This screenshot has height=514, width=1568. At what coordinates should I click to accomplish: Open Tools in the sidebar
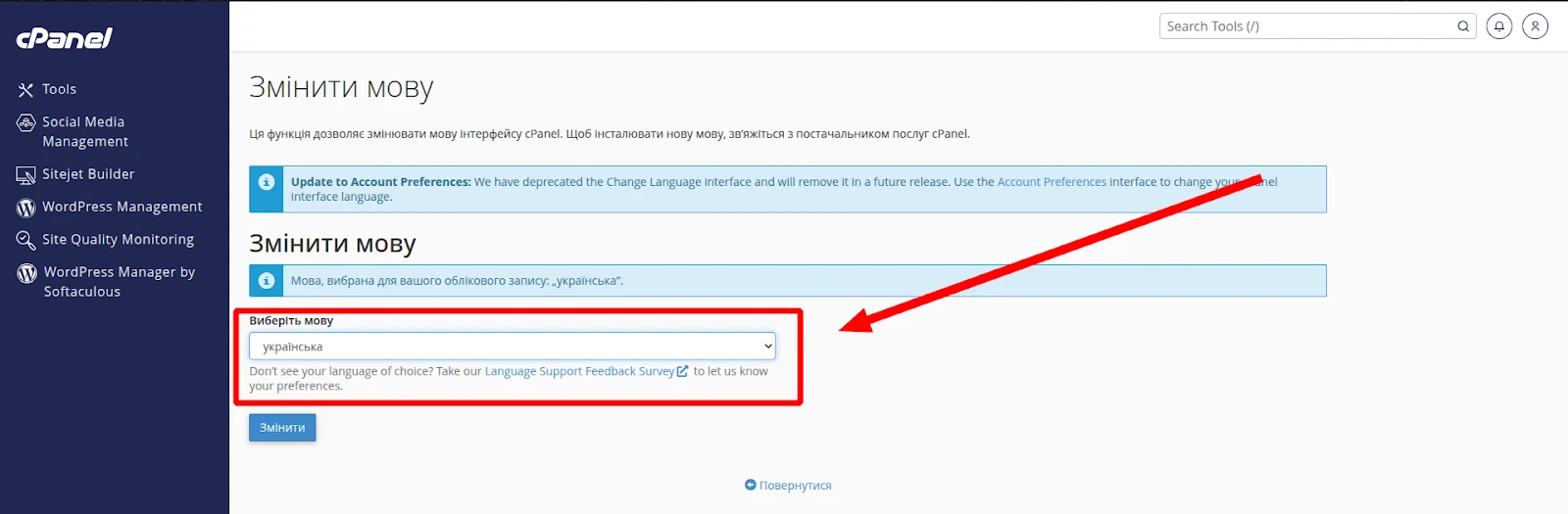click(59, 89)
